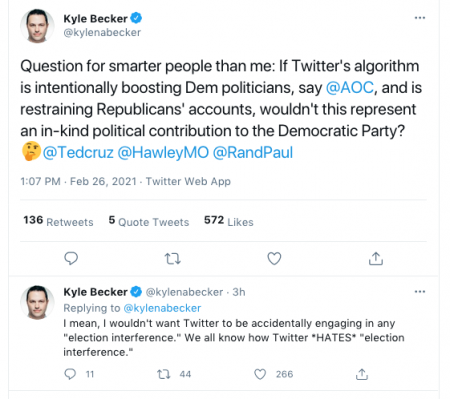This screenshot has width=450, height=399.
Task: Open the @AOC mention link
Action: click(350, 88)
